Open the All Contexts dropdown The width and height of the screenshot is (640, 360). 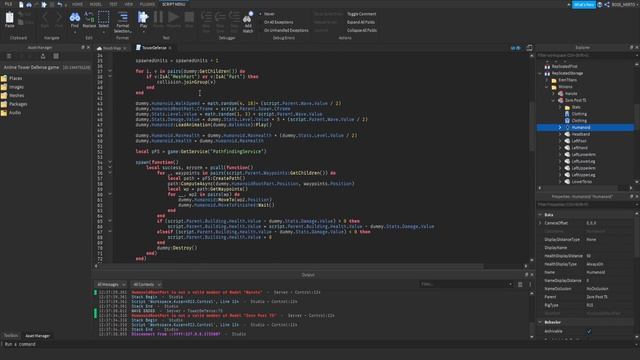[147, 284]
